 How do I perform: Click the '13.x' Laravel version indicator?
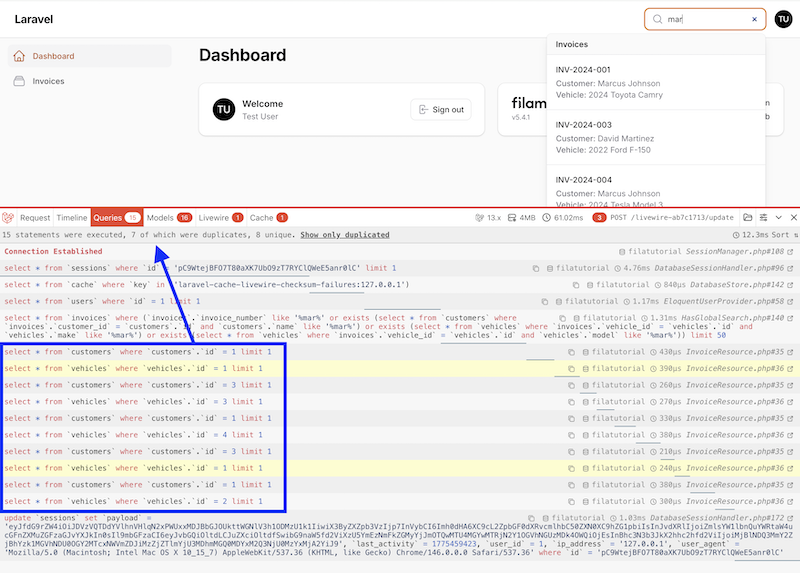[x=488, y=218]
